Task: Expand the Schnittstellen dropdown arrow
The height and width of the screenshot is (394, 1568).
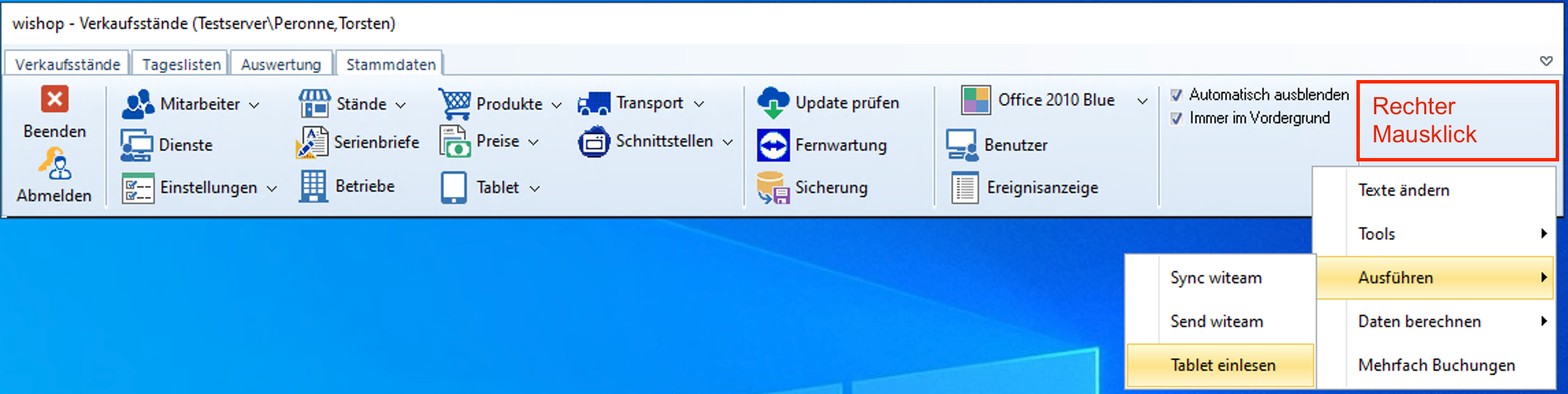Action: pos(728,142)
